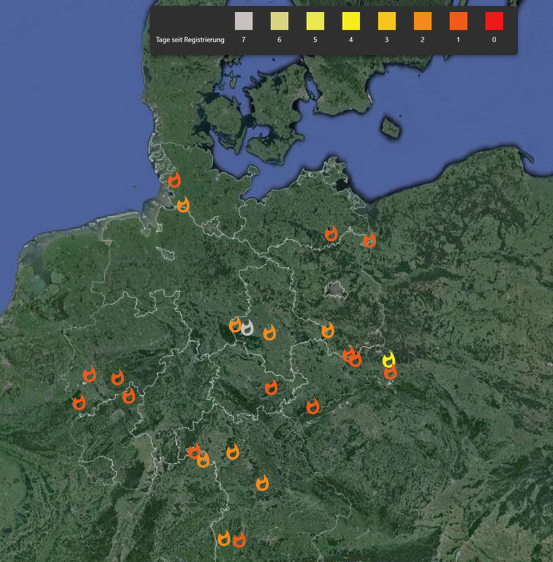Click the 'Tage seit Registrierung' legend label
Viewport: 553px width, 562px height.
coord(190,40)
